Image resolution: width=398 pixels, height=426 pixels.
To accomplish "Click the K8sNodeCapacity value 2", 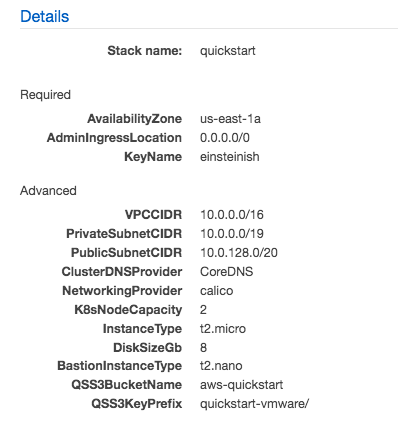I will click(203, 310).
